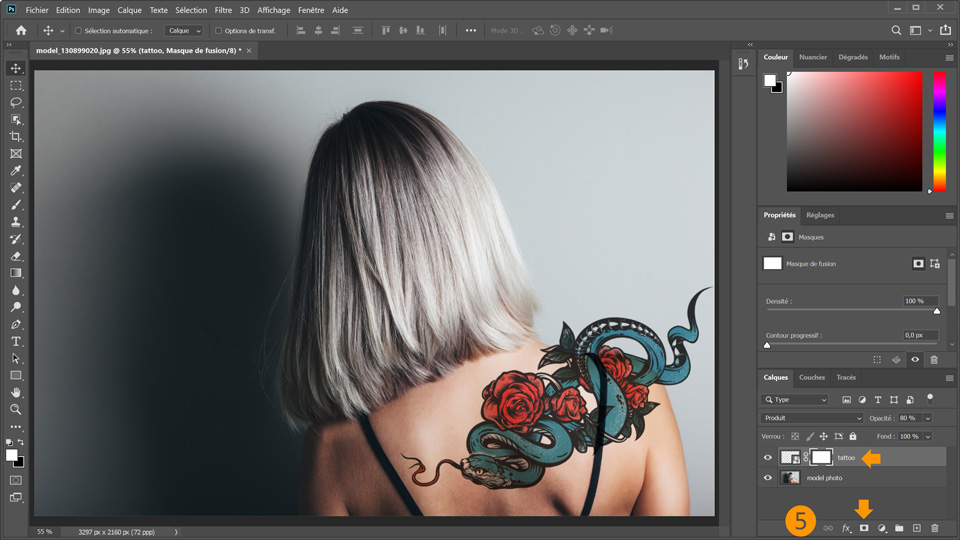Switch to the Nuancier tab

point(812,57)
